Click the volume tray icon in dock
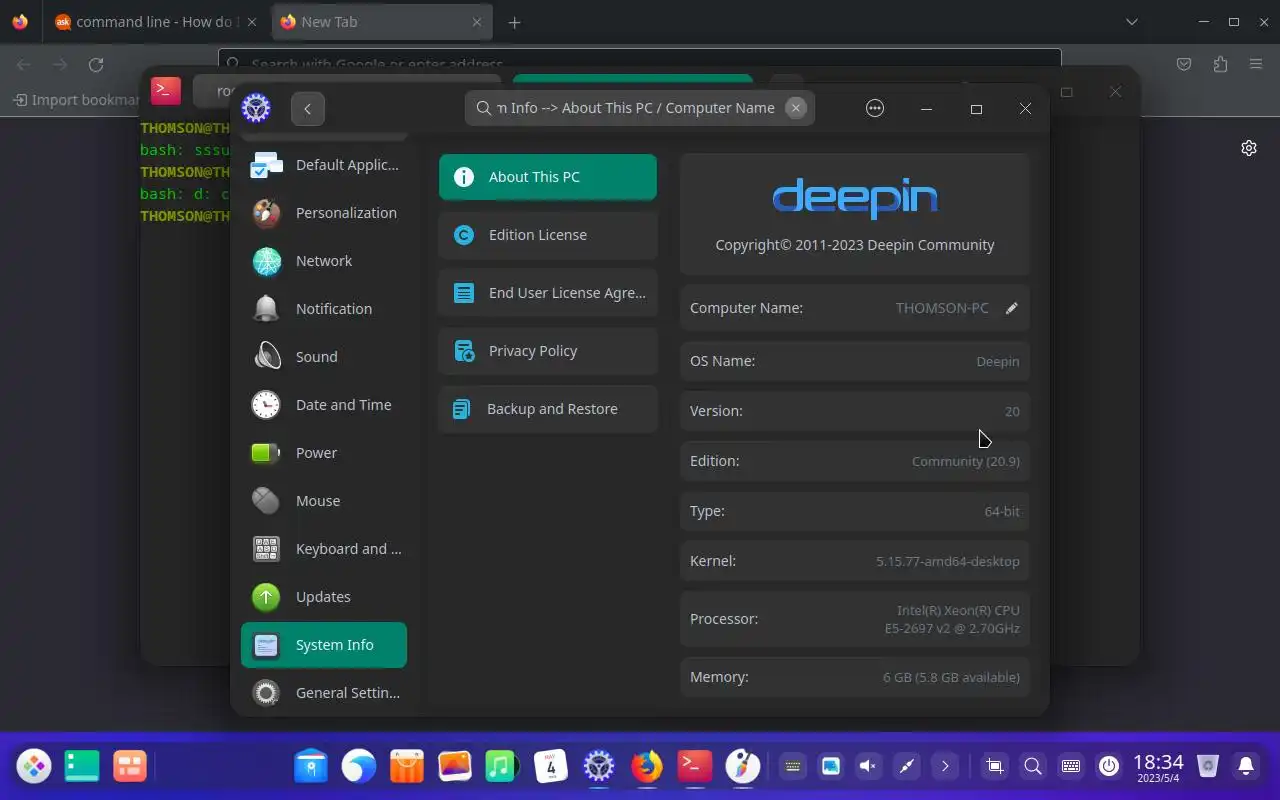Screen dimensions: 1280x800 (868, 767)
